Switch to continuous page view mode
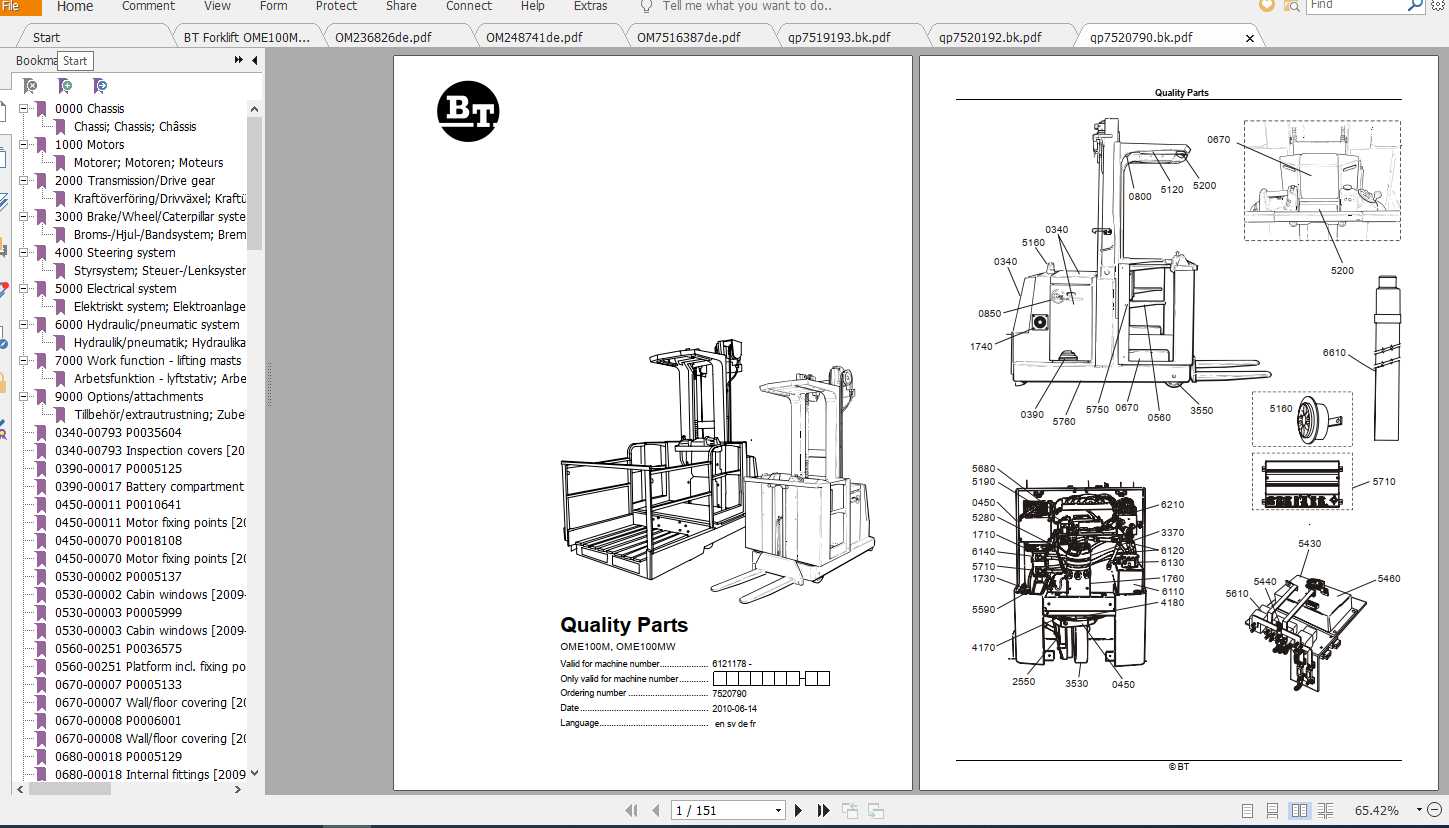Image resolution: width=1449 pixels, height=828 pixels. point(1272,810)
